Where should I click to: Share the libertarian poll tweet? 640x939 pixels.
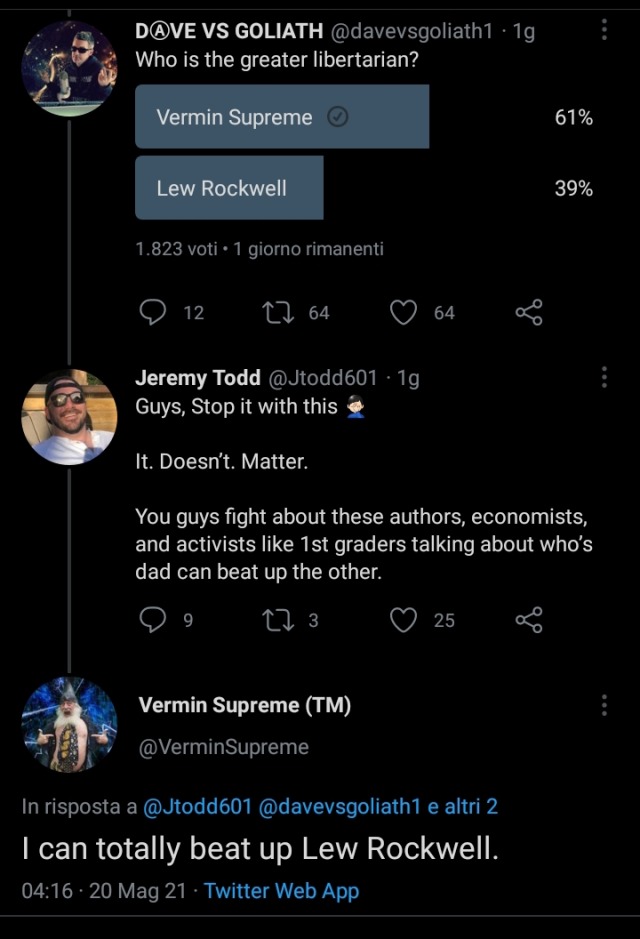coord(529,313)
